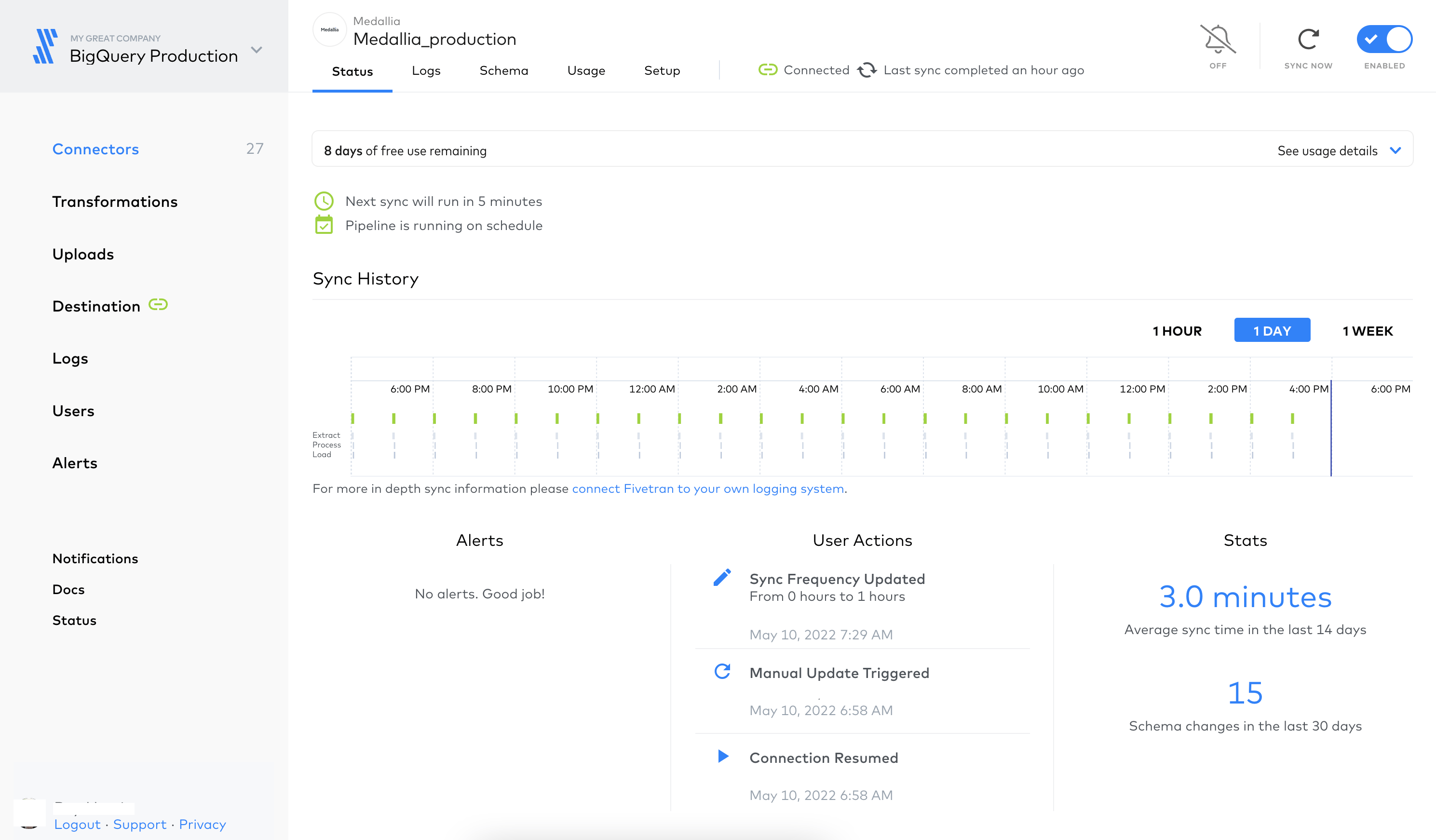Click the play icon for Connection Resumed
Screen dimensions: 1436x840
tap(723, 756)
